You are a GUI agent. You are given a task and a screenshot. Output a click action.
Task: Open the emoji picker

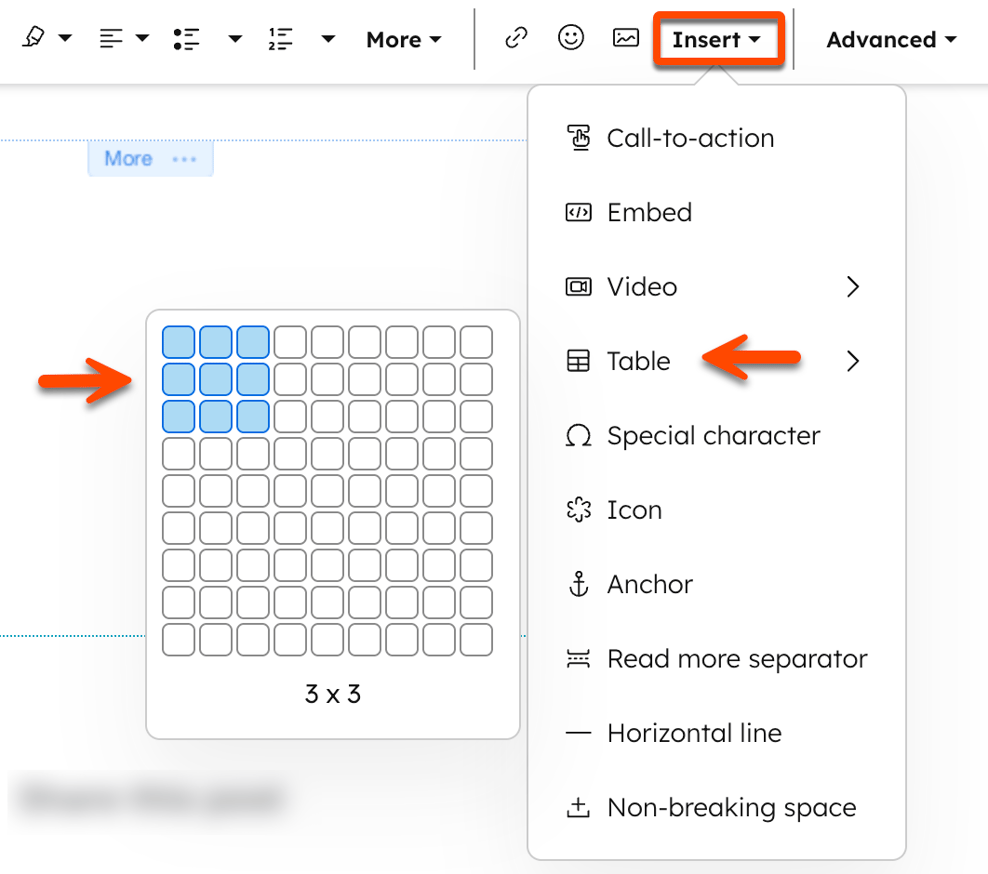571,38
